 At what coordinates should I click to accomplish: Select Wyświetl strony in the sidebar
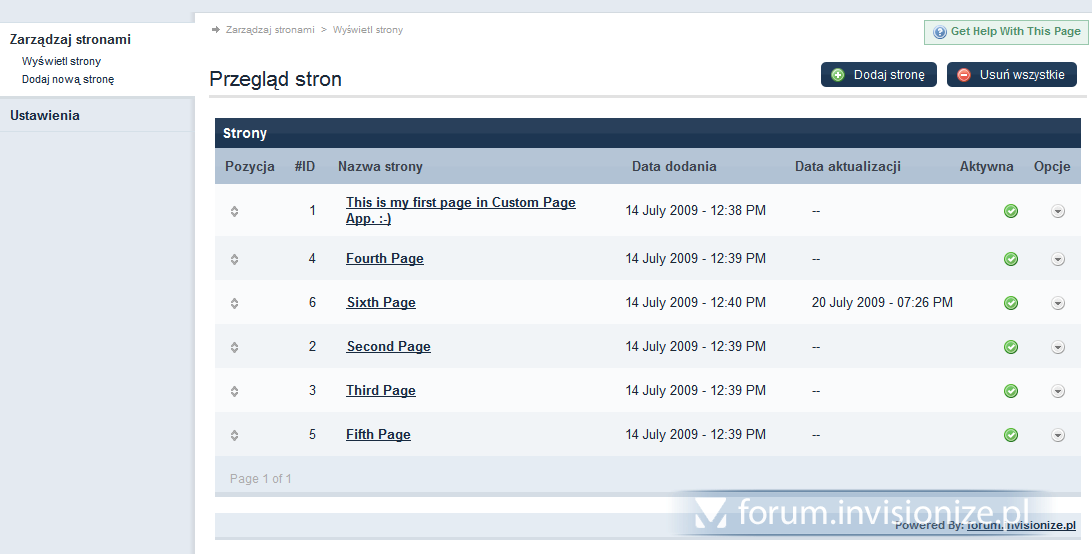(x=61, y=61)
